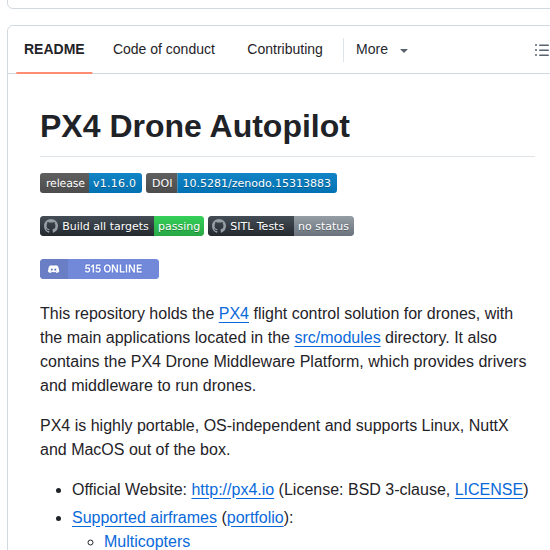This screenshot has width=550, height=550.
Task: Switch to the README tab
Action: 54,49
